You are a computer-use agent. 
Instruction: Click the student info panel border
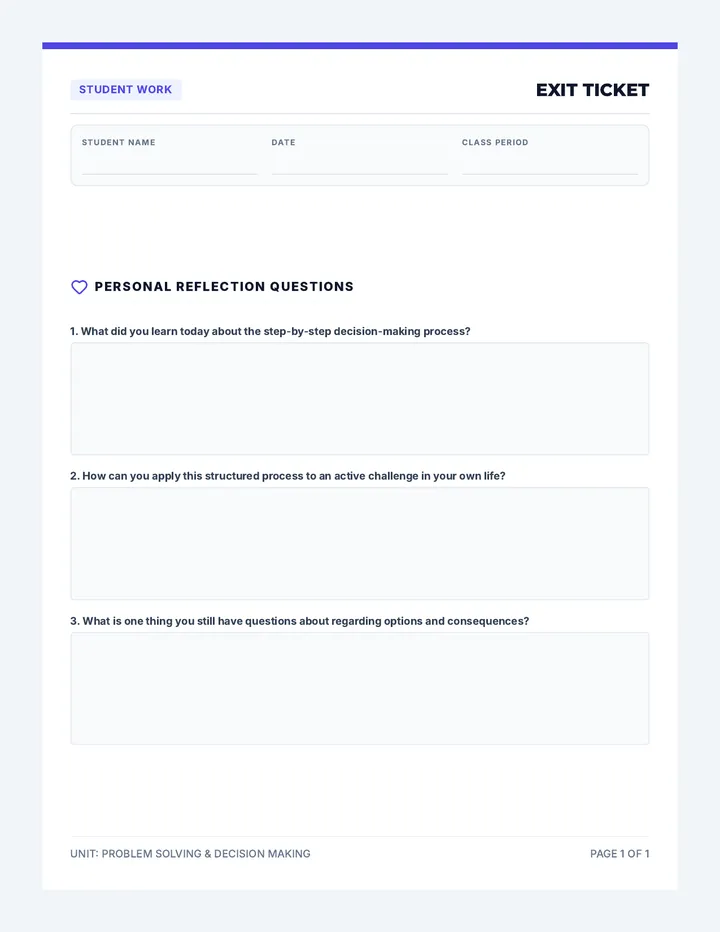coord(360,125)
